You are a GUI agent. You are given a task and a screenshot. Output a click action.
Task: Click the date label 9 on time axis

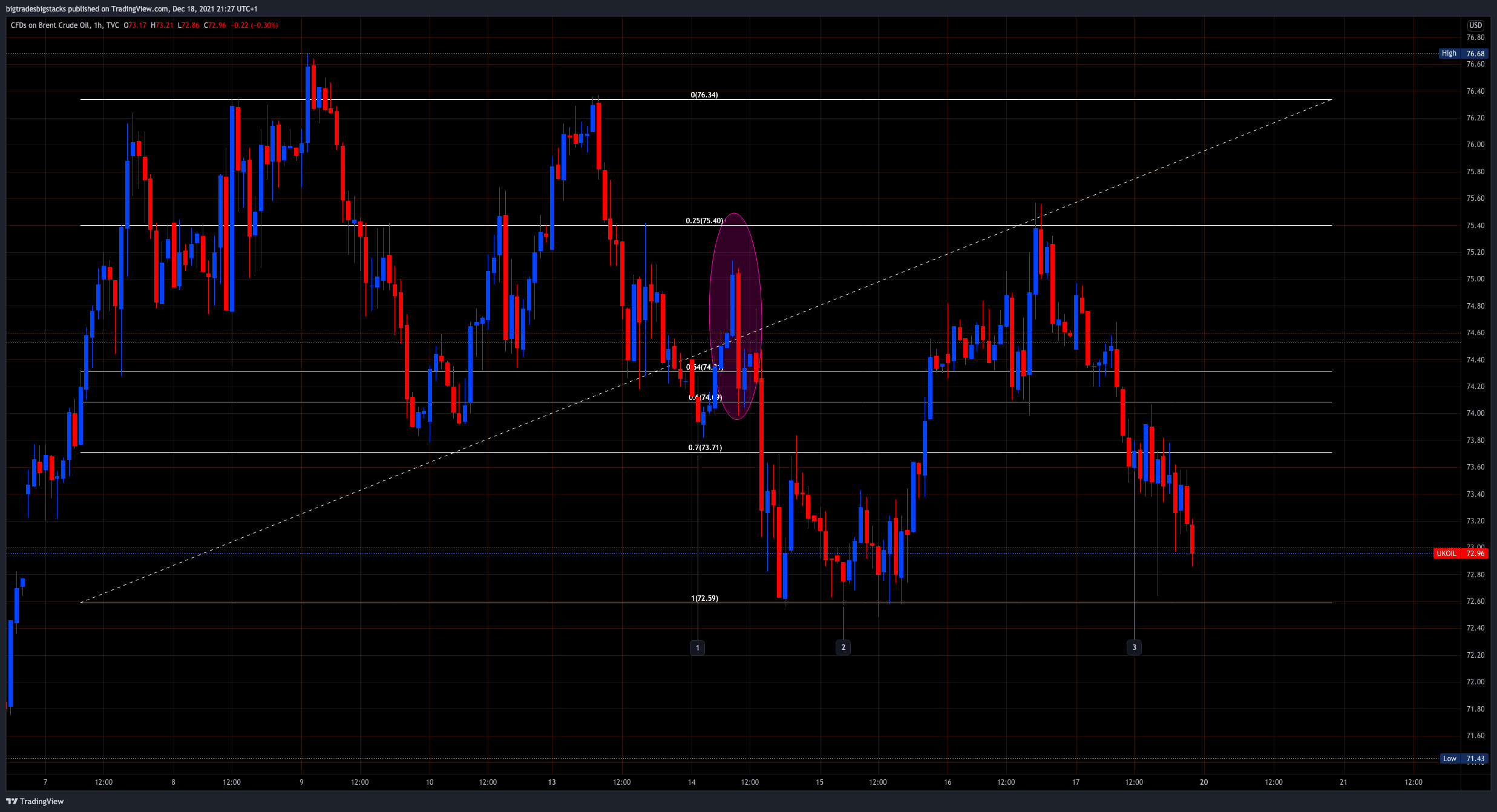point(301,782)
